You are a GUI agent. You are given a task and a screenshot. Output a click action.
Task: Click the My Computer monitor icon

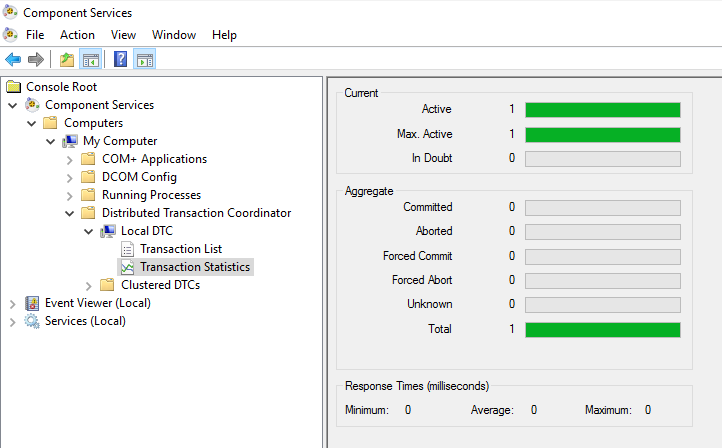point(70,141)
